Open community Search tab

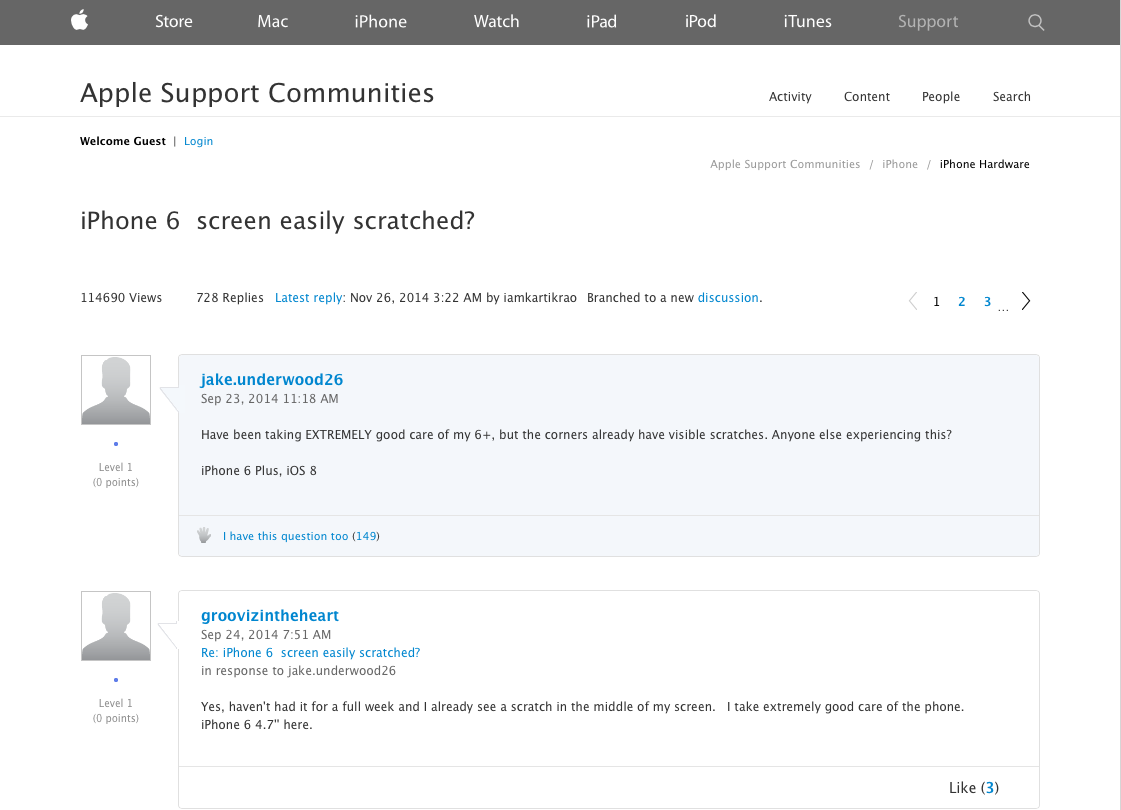(x=1012, y=97)
